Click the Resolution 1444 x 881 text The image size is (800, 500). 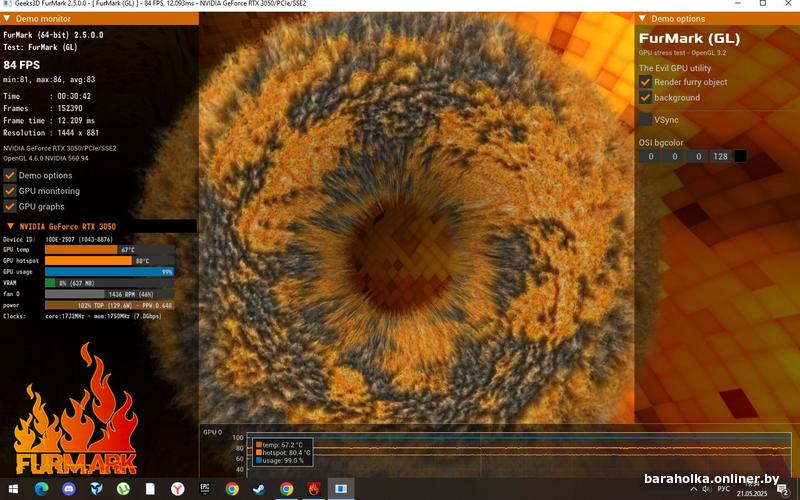click(51, 133)
